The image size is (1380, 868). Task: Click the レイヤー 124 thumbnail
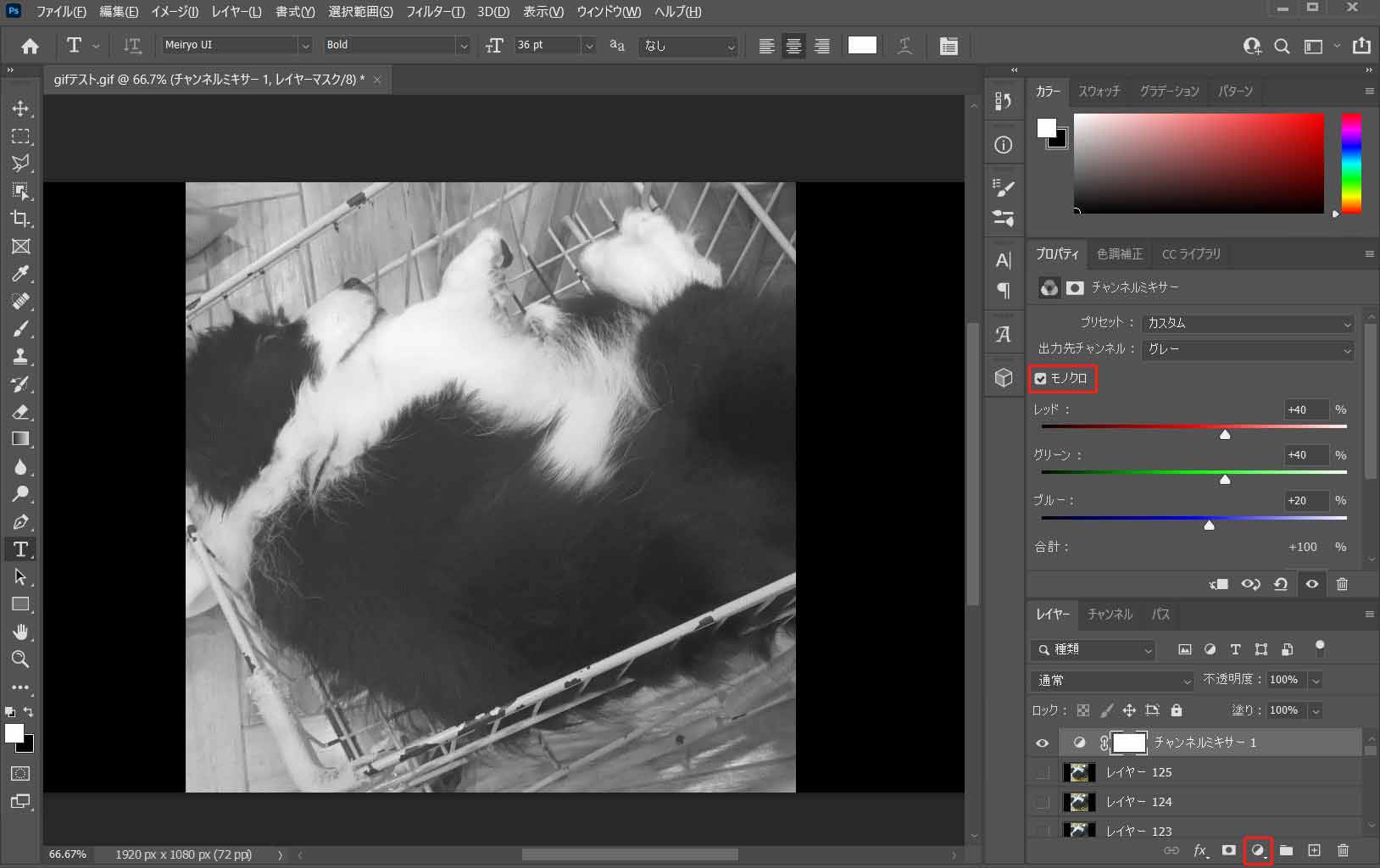click(x=1079, y=801)
